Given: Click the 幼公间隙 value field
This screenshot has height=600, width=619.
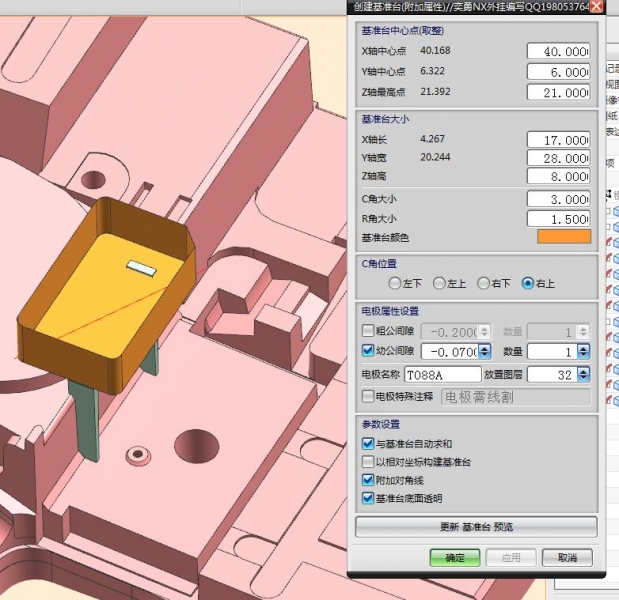Looking at the screenshot, I should click(450, 351).
